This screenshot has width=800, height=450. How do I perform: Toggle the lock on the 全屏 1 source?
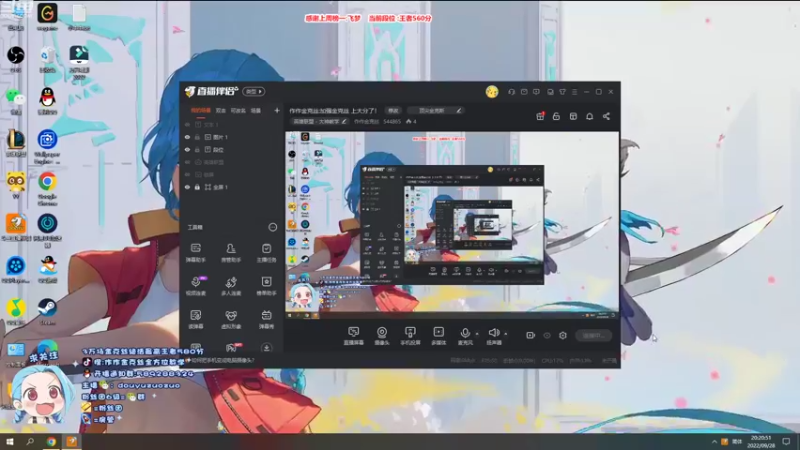pyautogui.click(x=197, y=187)
